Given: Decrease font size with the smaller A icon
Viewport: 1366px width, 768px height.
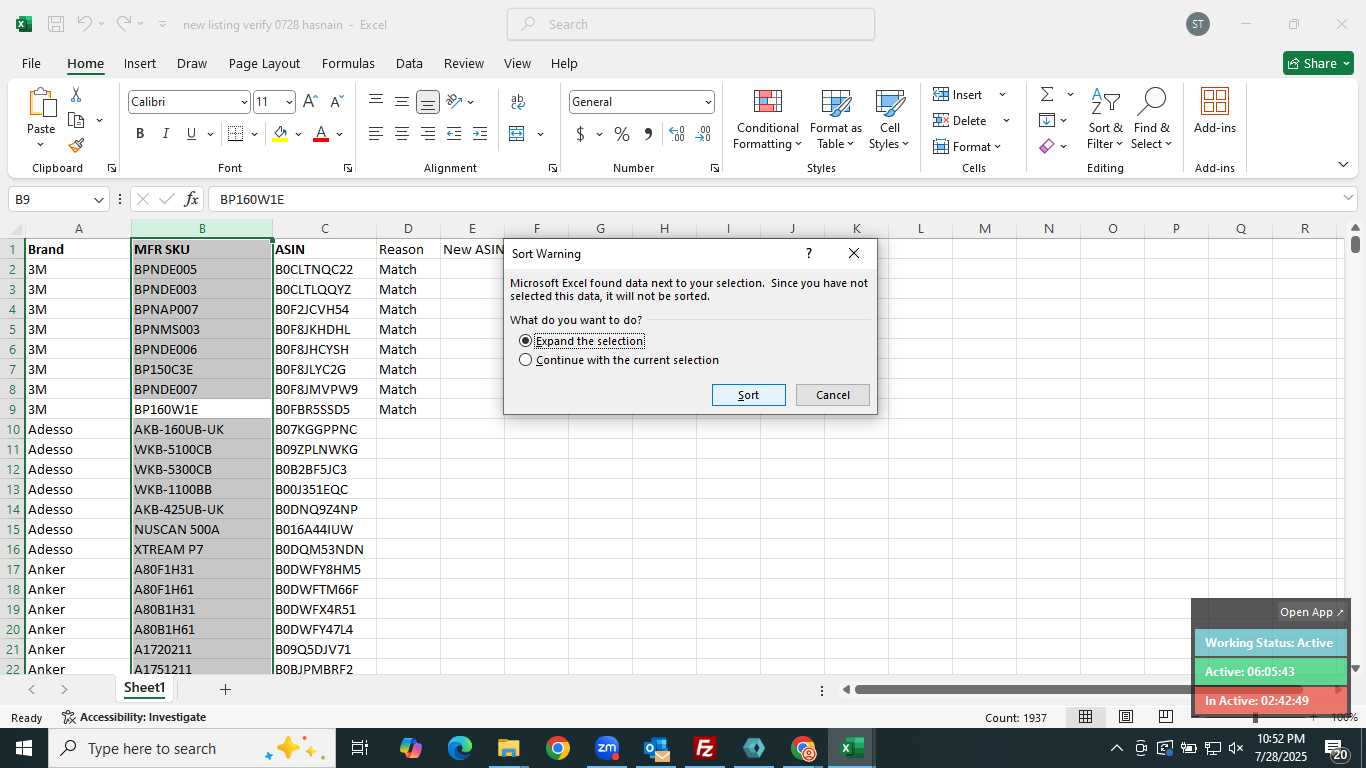Looking at the screenshot, I should (336, 102).
